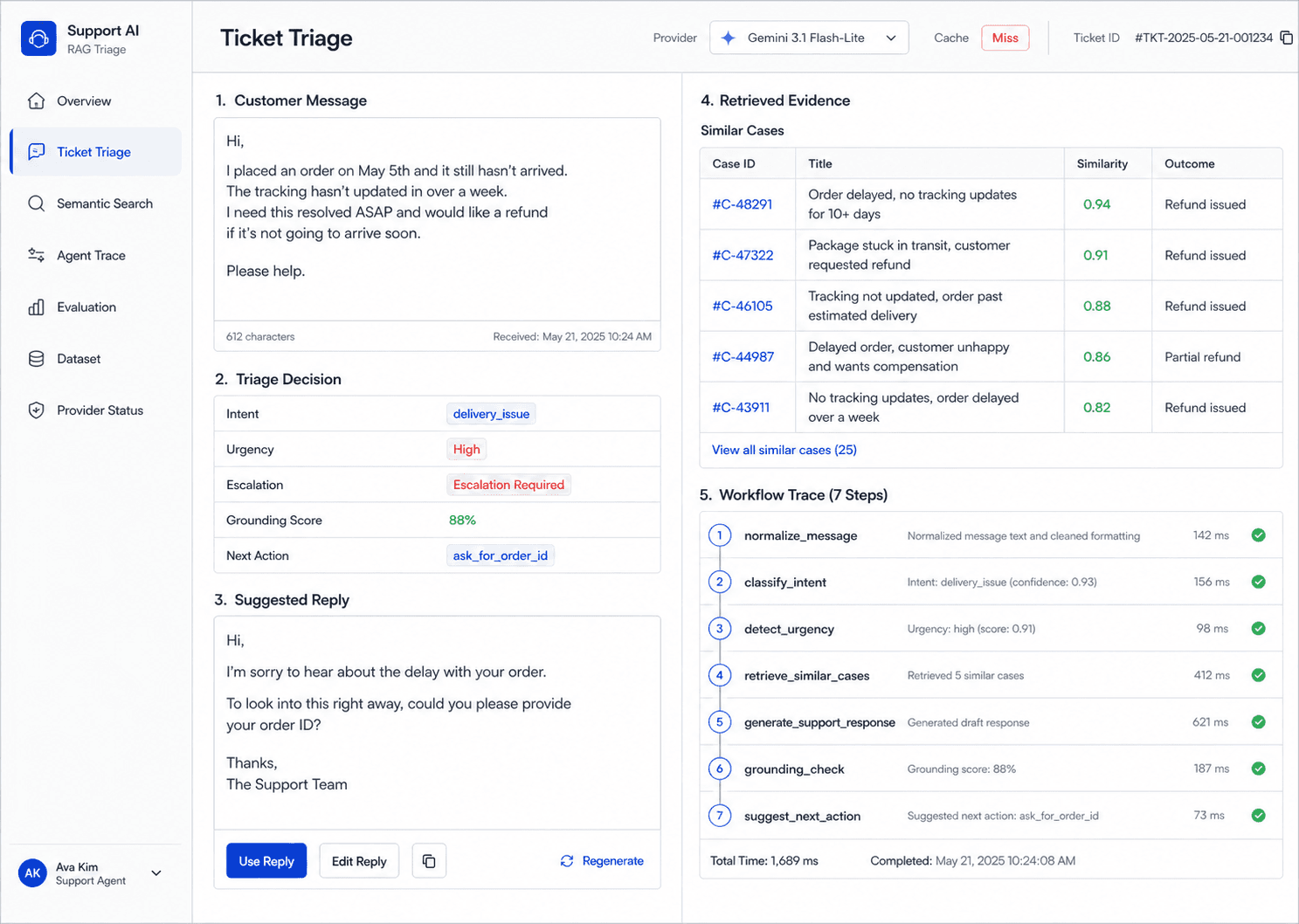The width and height of the screenshot is (1299, 924).
Task: Click the Regenerate refresh icon
Action: tap(567, 861)
